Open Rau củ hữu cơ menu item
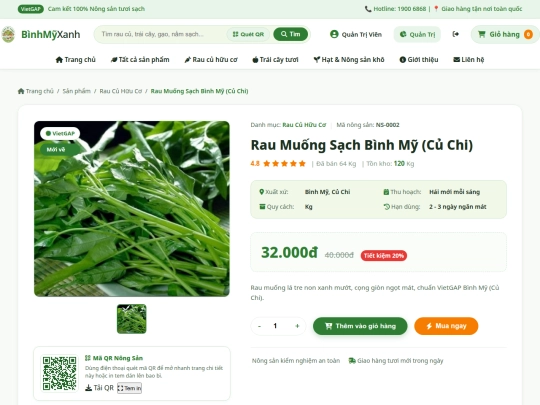This screenshot has width=540, height=405. click(211, 60)
